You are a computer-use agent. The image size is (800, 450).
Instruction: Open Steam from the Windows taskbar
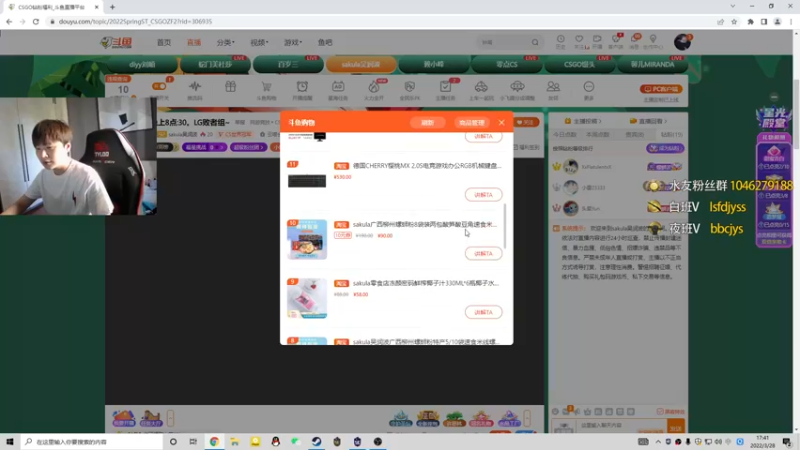coord(316,442)
